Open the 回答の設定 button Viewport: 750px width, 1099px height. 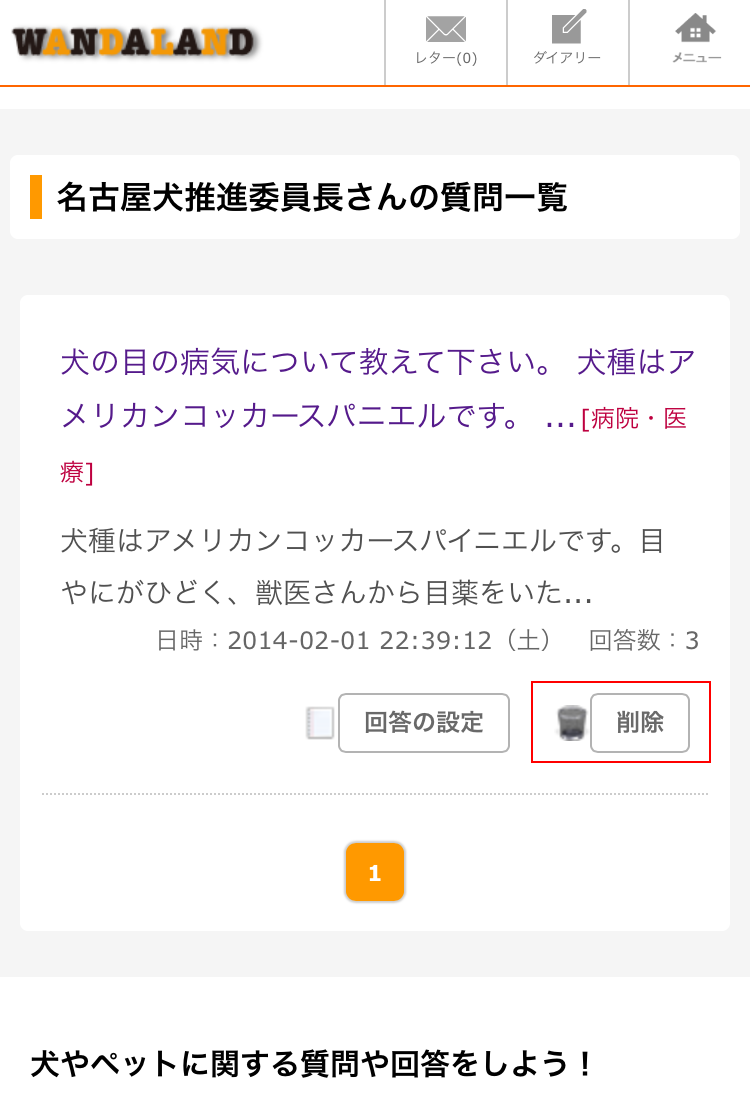[424, 723]
